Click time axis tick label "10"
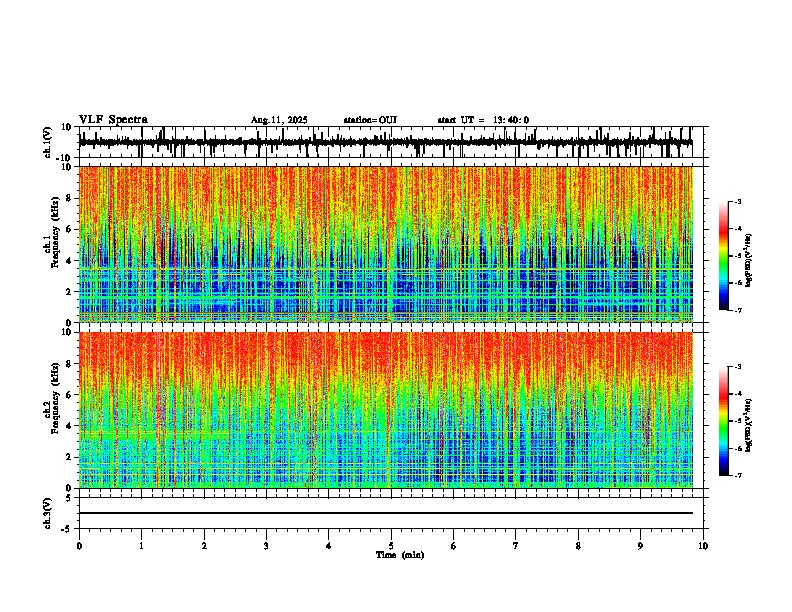The image size is (792, 612). (703, 546)
